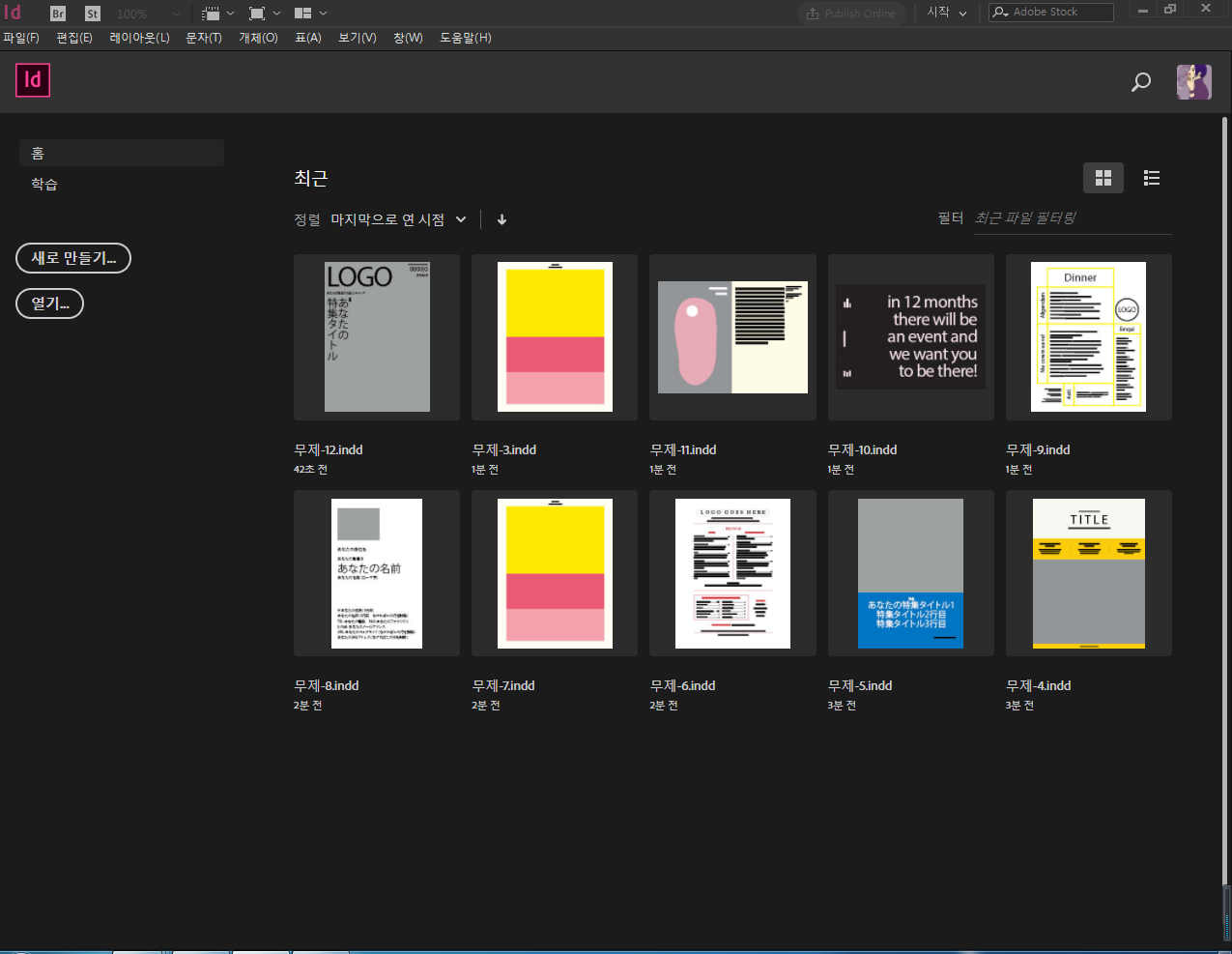The width and height of the screenshot is (1232, 954).
Task: Launch Adobe Bridge via the Br icon
Action: pos(57,14)
